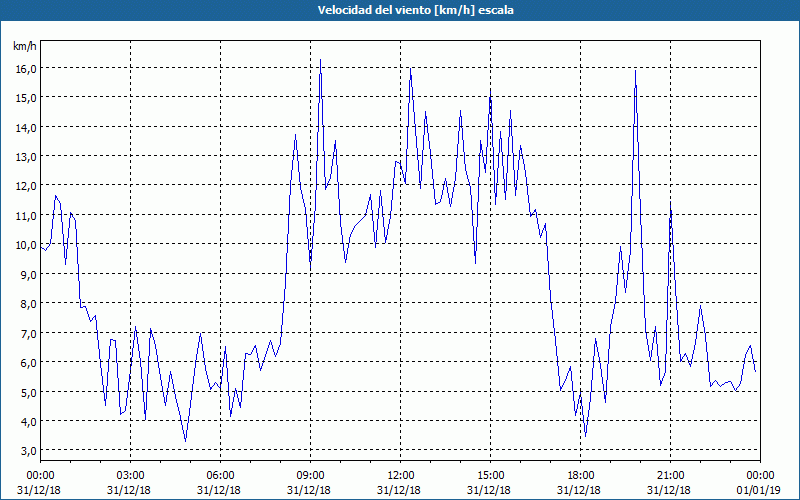
Task: Click the '12,0' y-axis label
Action: point(26,186)
